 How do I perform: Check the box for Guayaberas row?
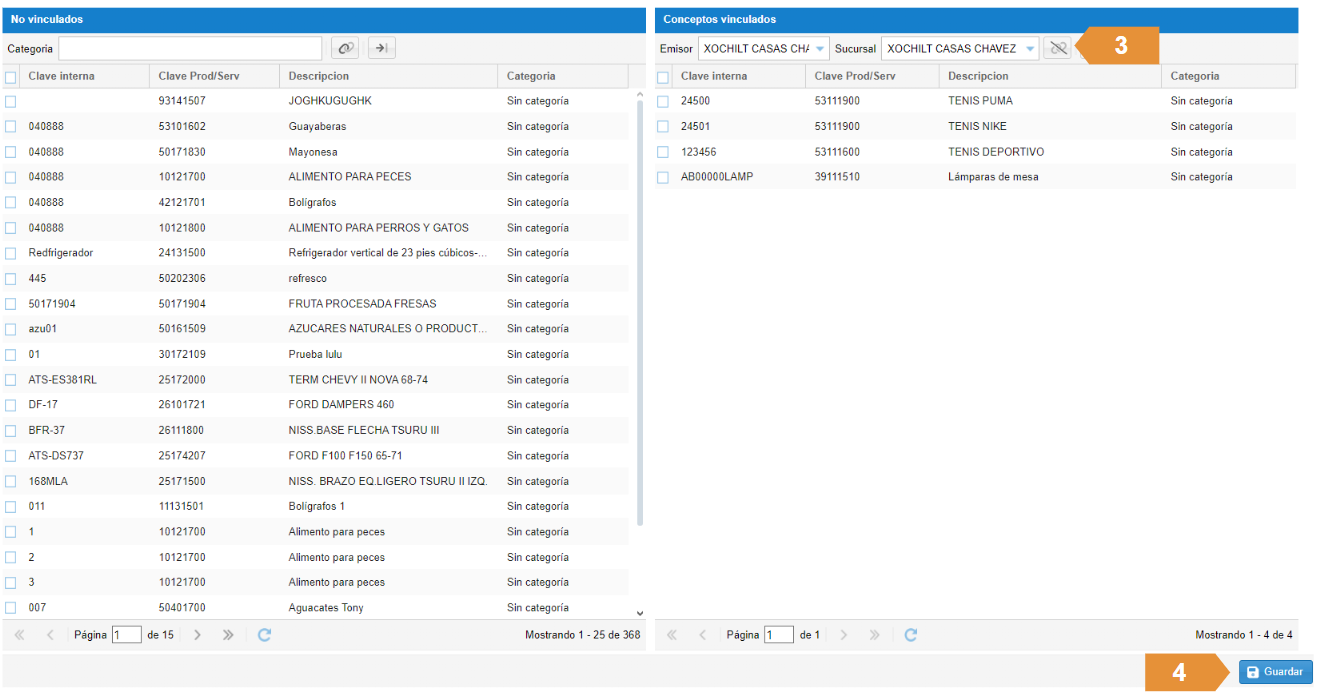tap(11, 127)
